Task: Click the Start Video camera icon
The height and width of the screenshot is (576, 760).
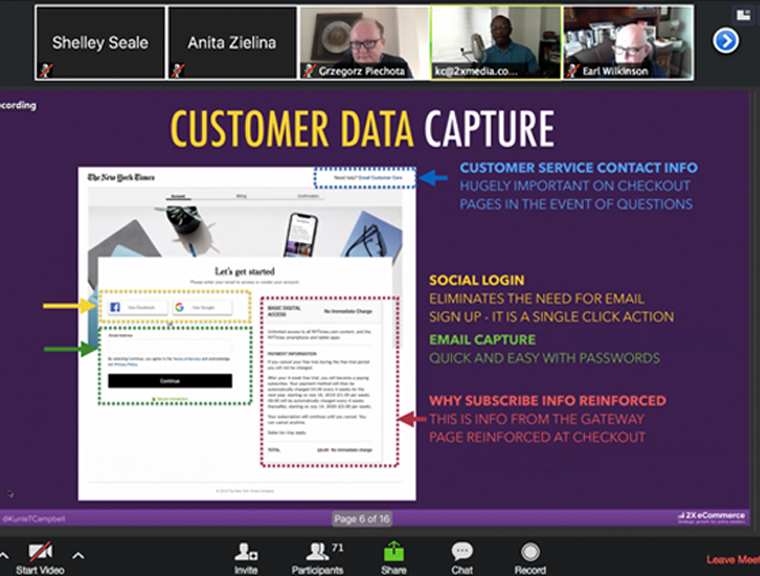Action: pyautogui.click(x=40, y=551)
